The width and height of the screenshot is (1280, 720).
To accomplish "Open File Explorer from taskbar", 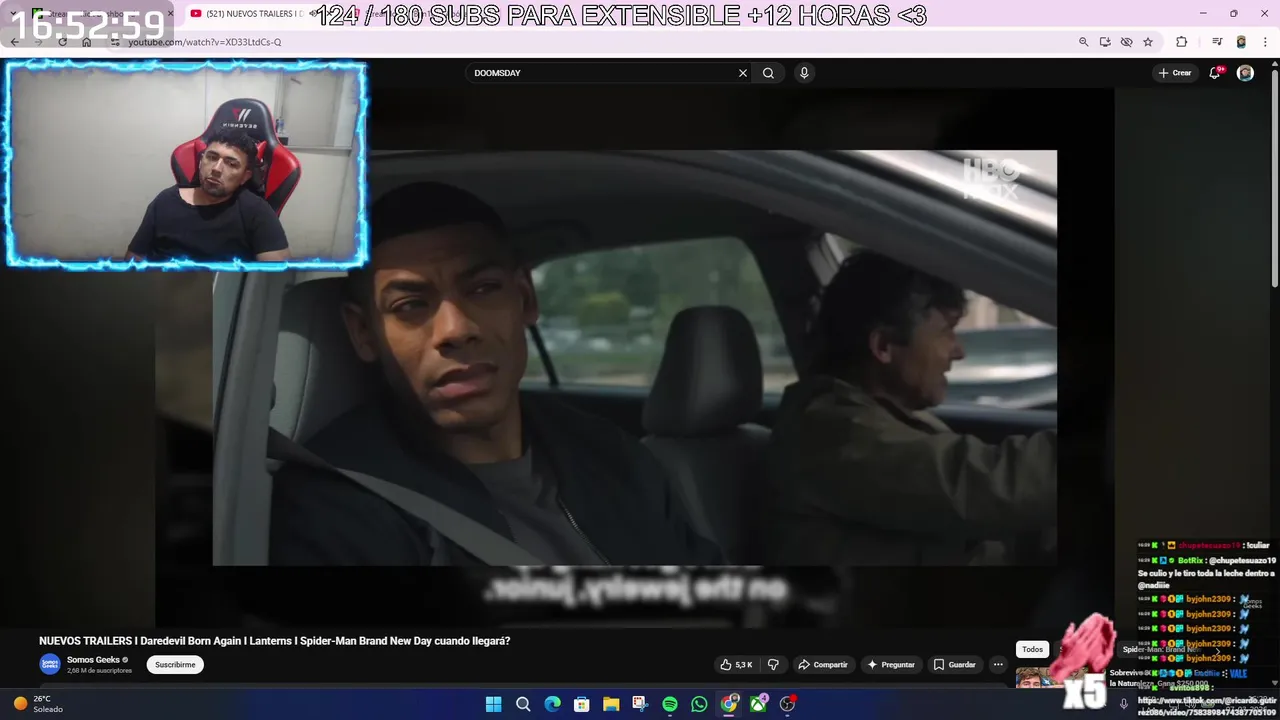I will tap(611, 704).
